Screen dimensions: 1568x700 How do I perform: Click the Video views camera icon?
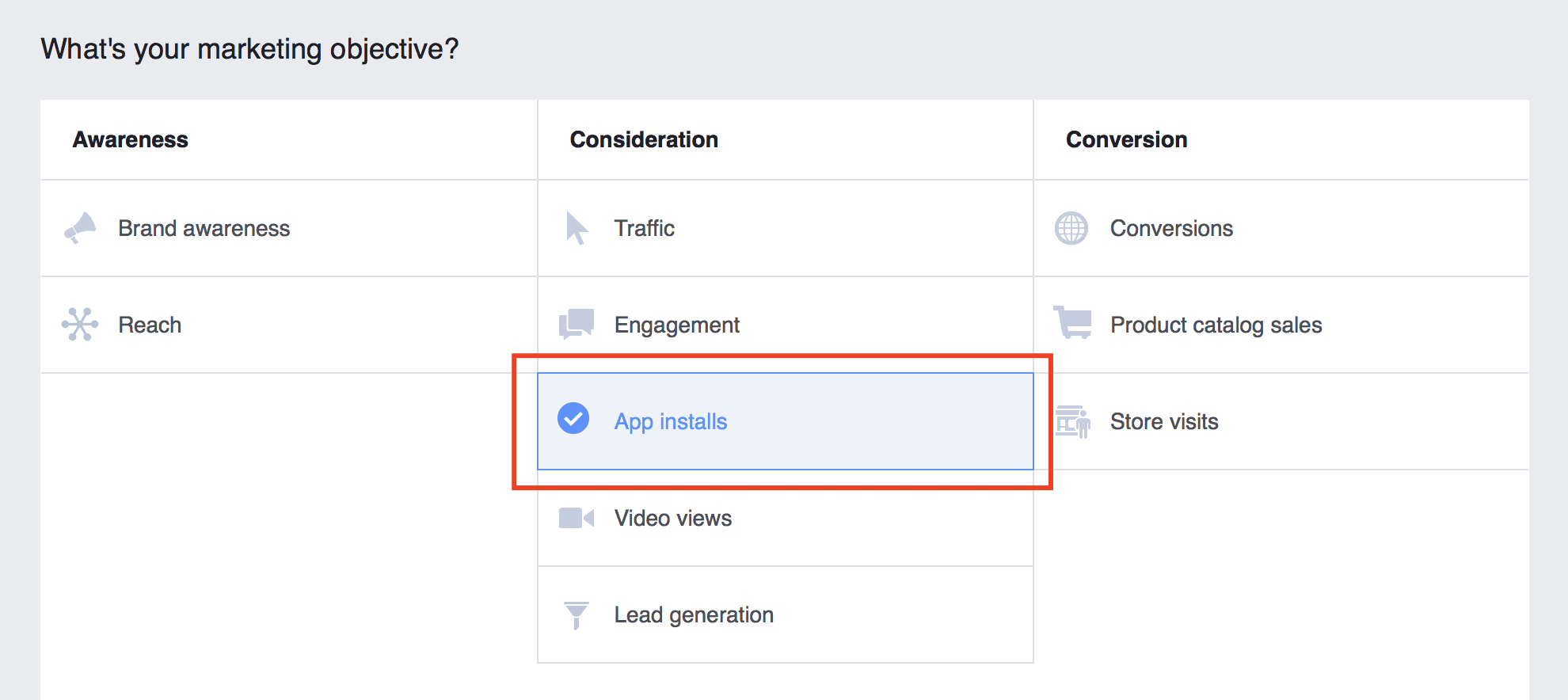(x=577, y=518)
